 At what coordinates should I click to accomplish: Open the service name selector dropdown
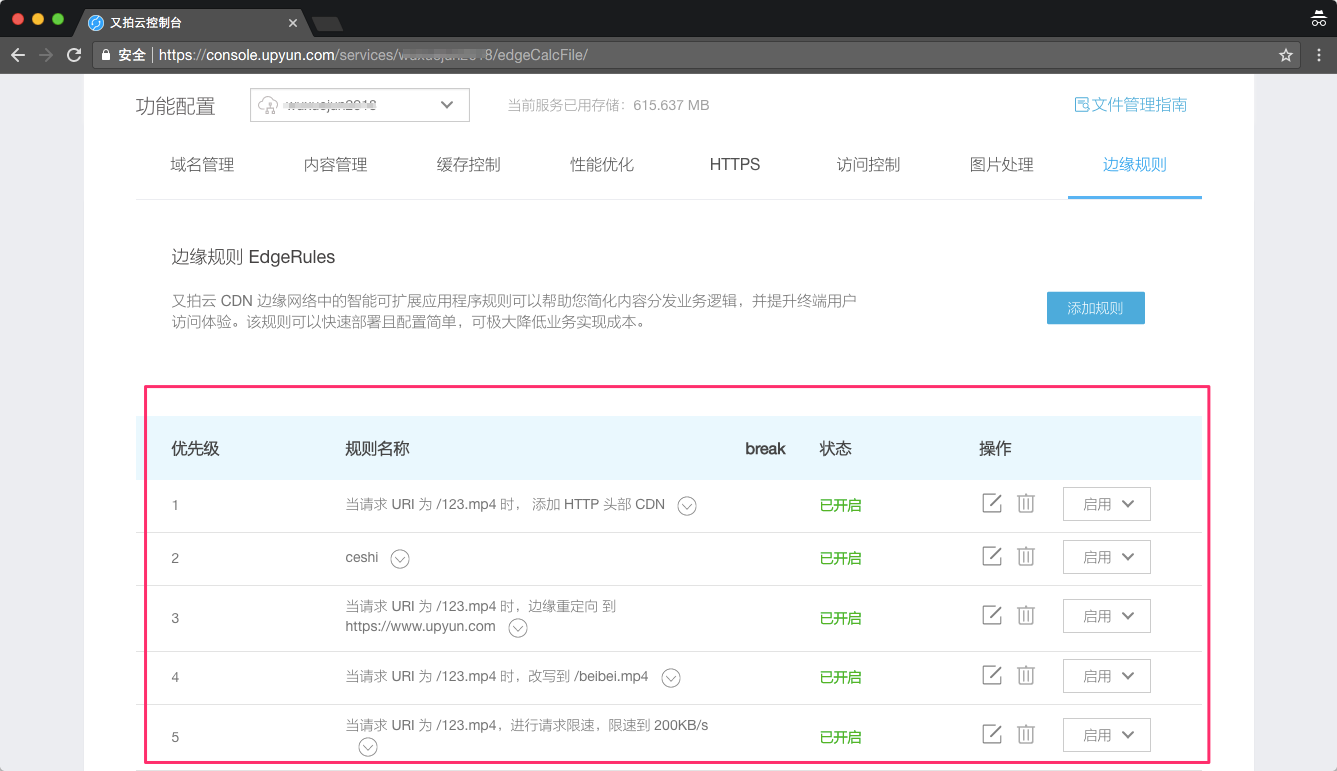446,104
